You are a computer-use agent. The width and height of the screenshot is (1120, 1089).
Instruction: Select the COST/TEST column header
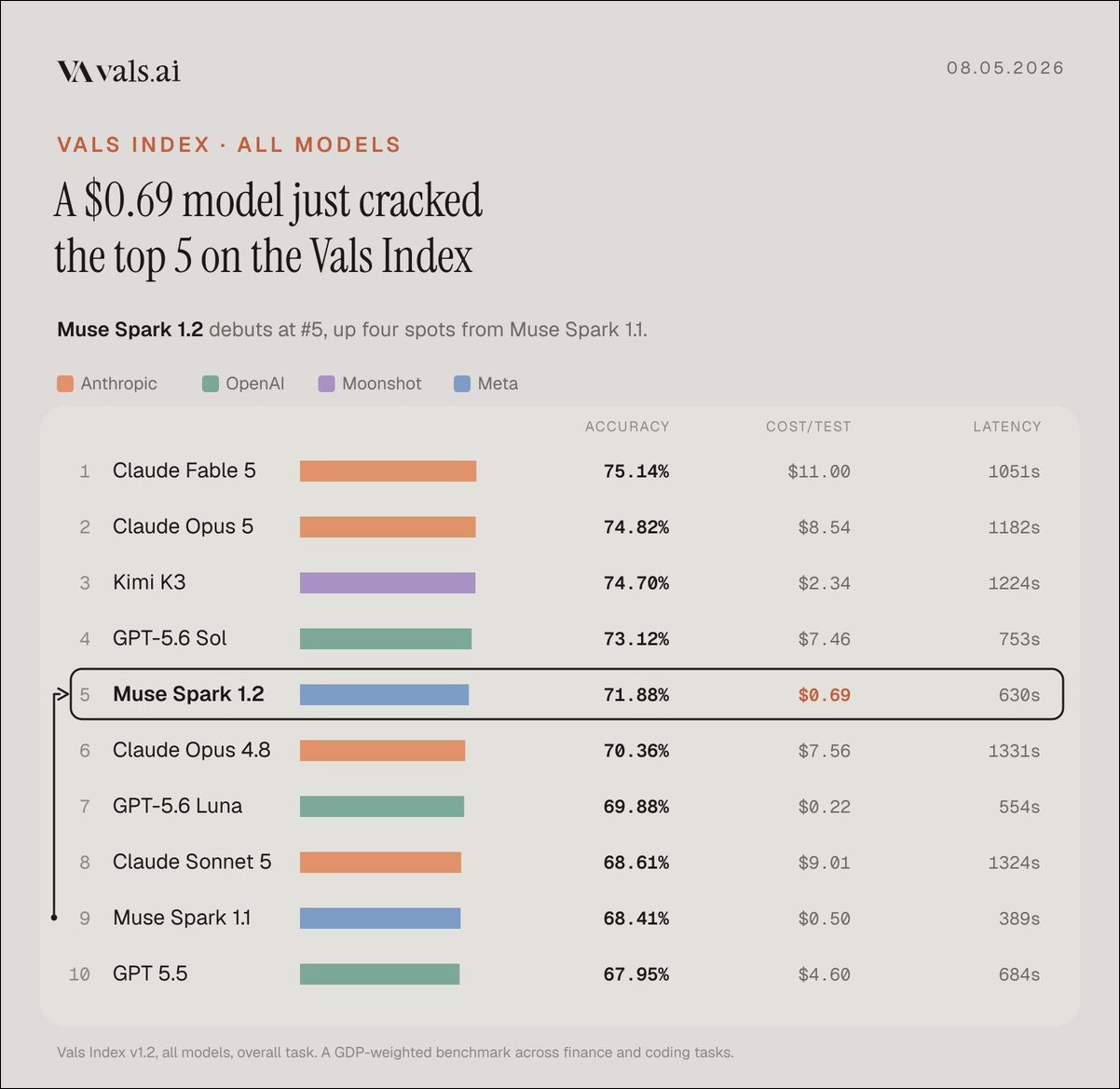[808, 427]
